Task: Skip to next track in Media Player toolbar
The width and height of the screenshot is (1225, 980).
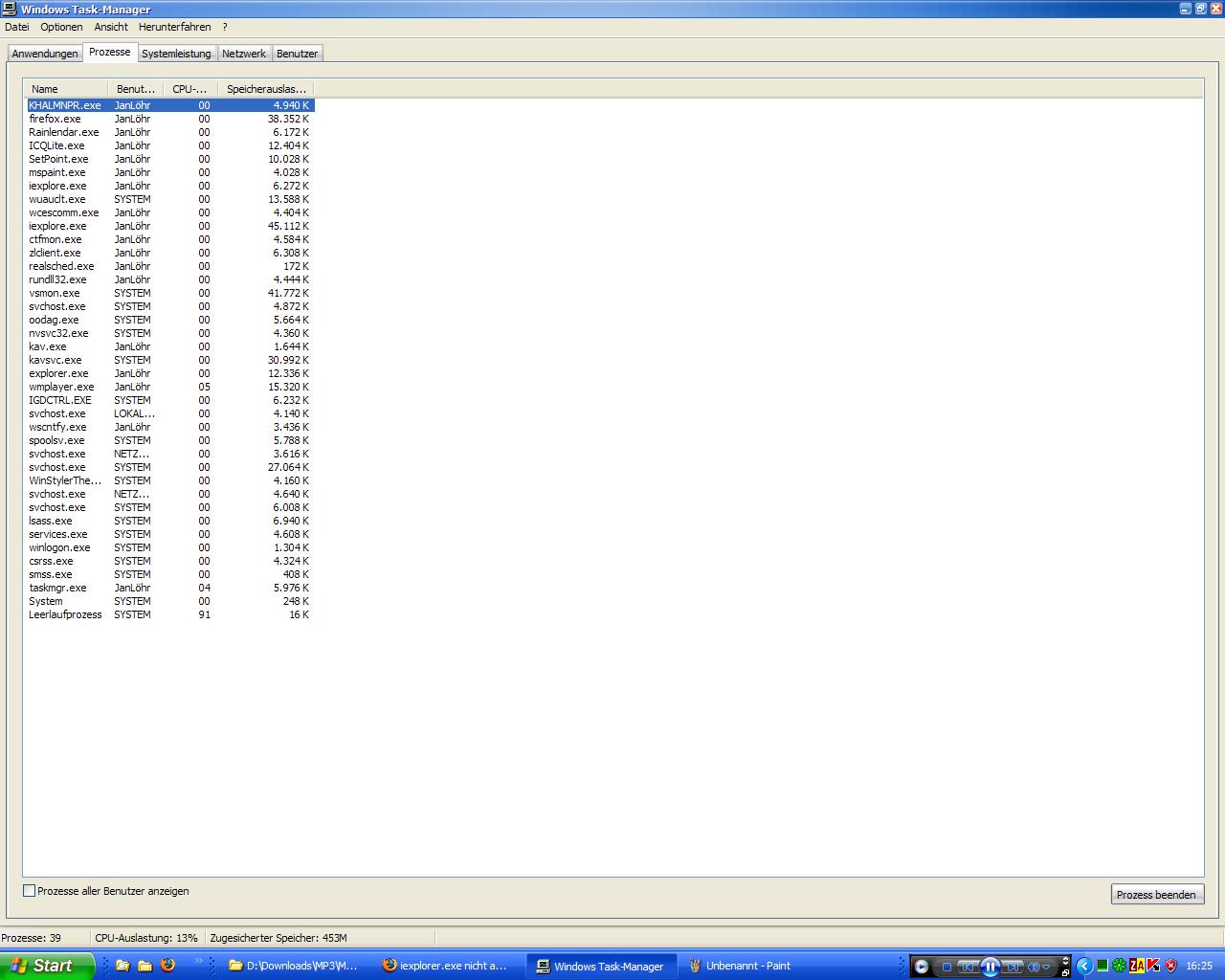Action: point(1013,967)
